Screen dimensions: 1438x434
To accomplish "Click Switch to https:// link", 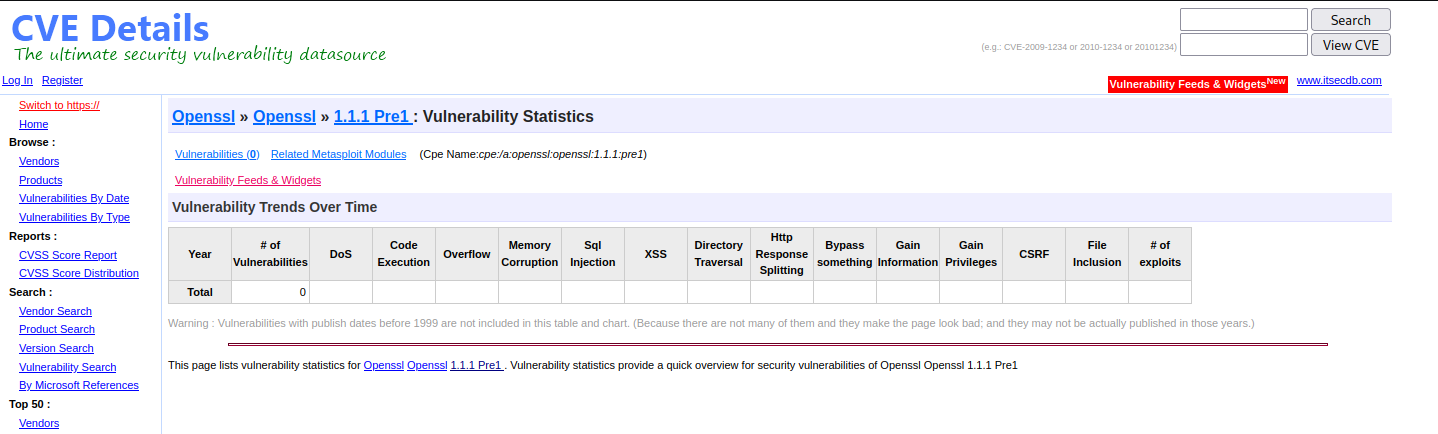I will point(59,105).
